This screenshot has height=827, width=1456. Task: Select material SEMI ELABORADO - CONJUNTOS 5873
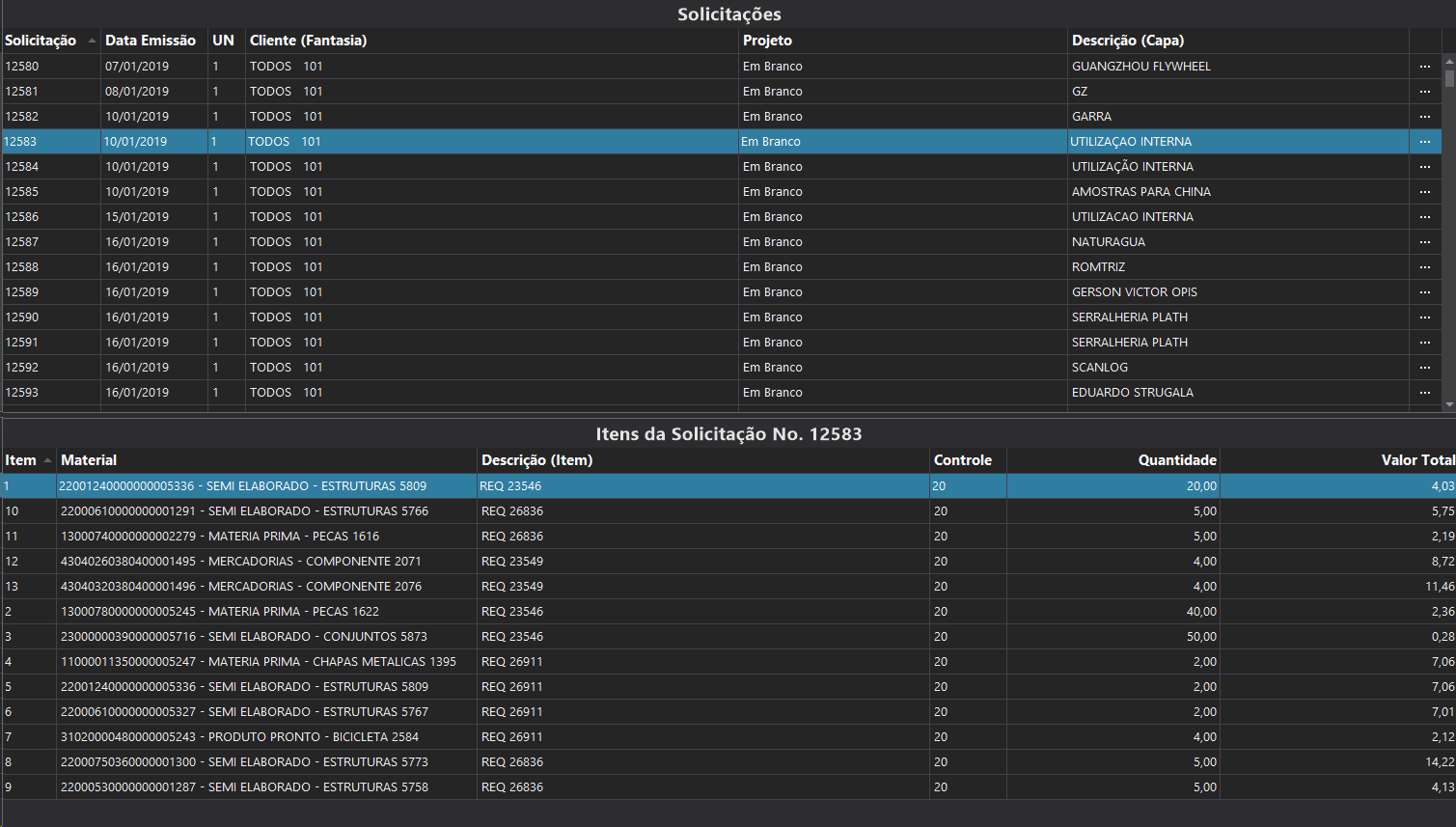267,637
